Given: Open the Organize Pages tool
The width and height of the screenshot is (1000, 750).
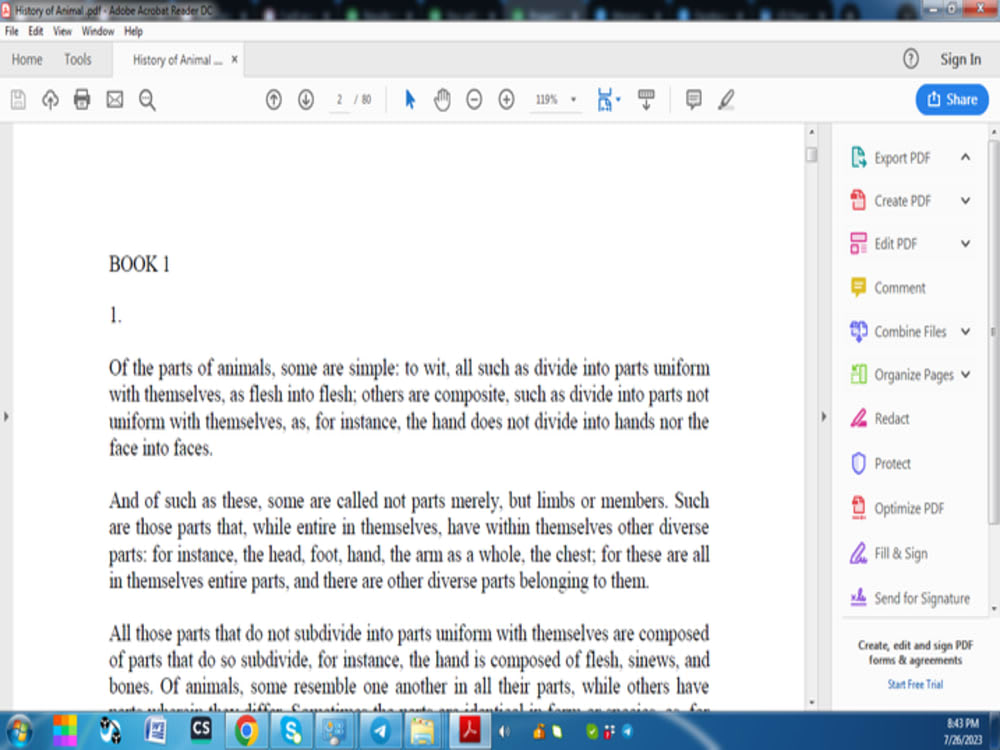Looking at the screenshot, I should tap(913, 375).
